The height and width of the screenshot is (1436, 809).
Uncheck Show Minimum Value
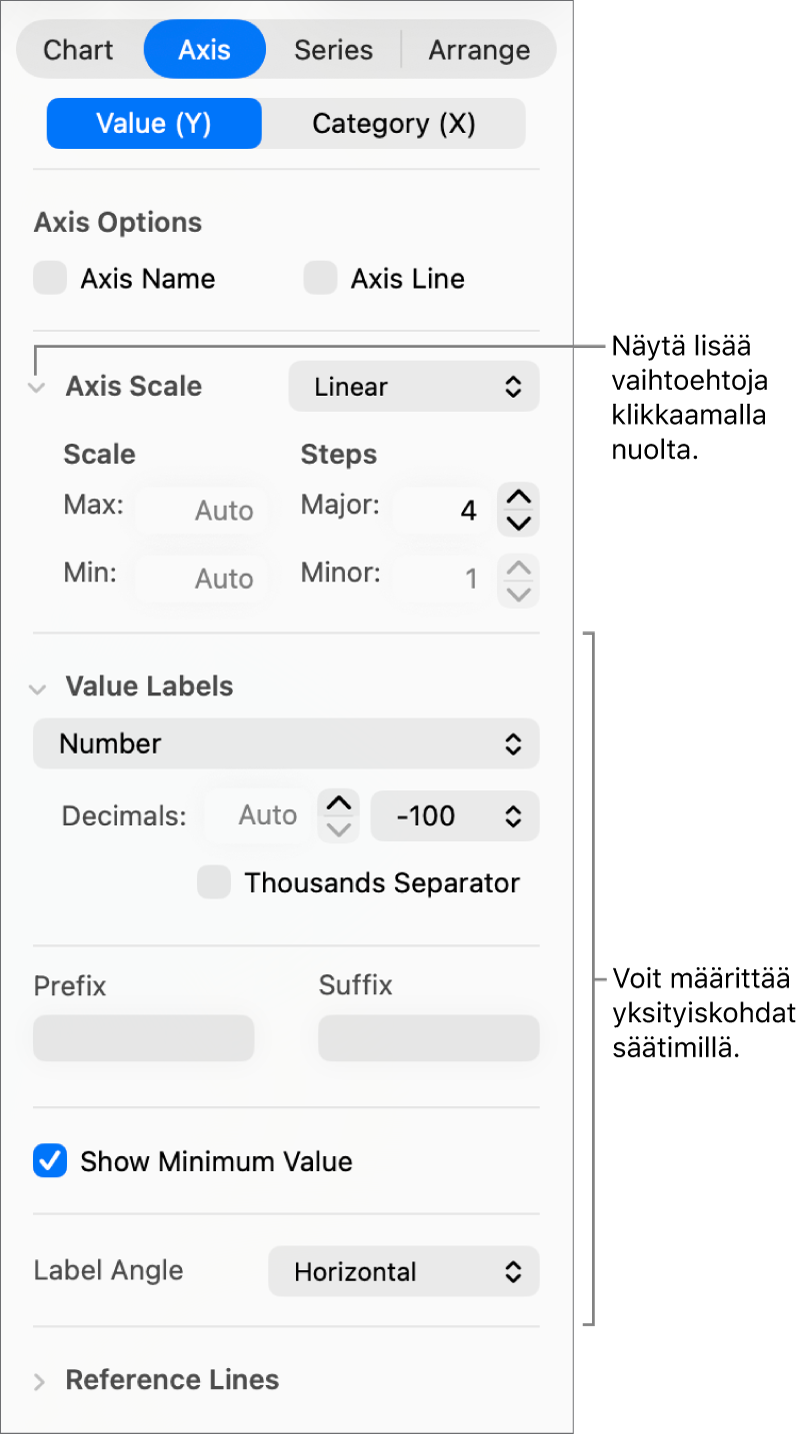50,1161
